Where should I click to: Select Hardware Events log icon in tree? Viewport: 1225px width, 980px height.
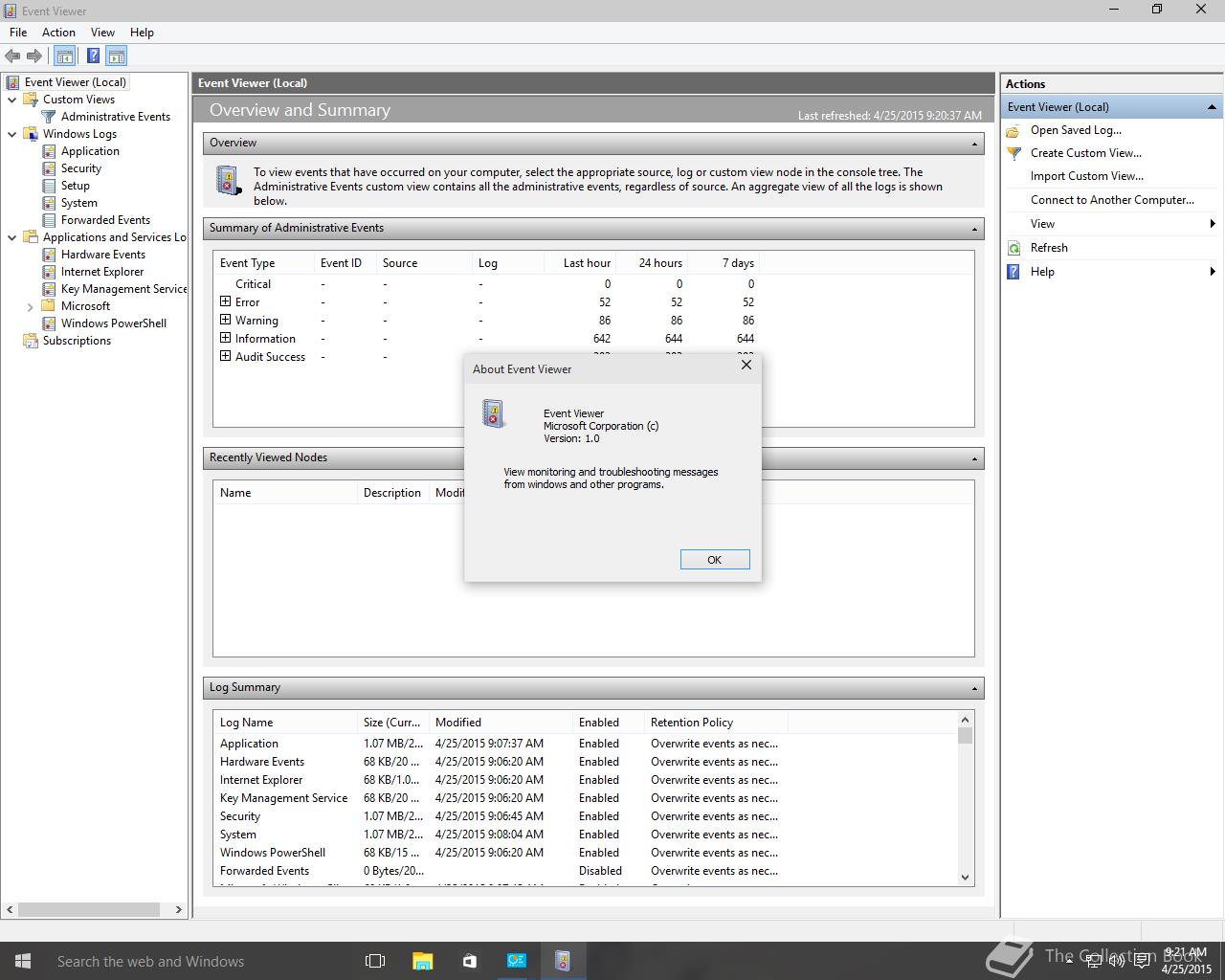point(50,255)
